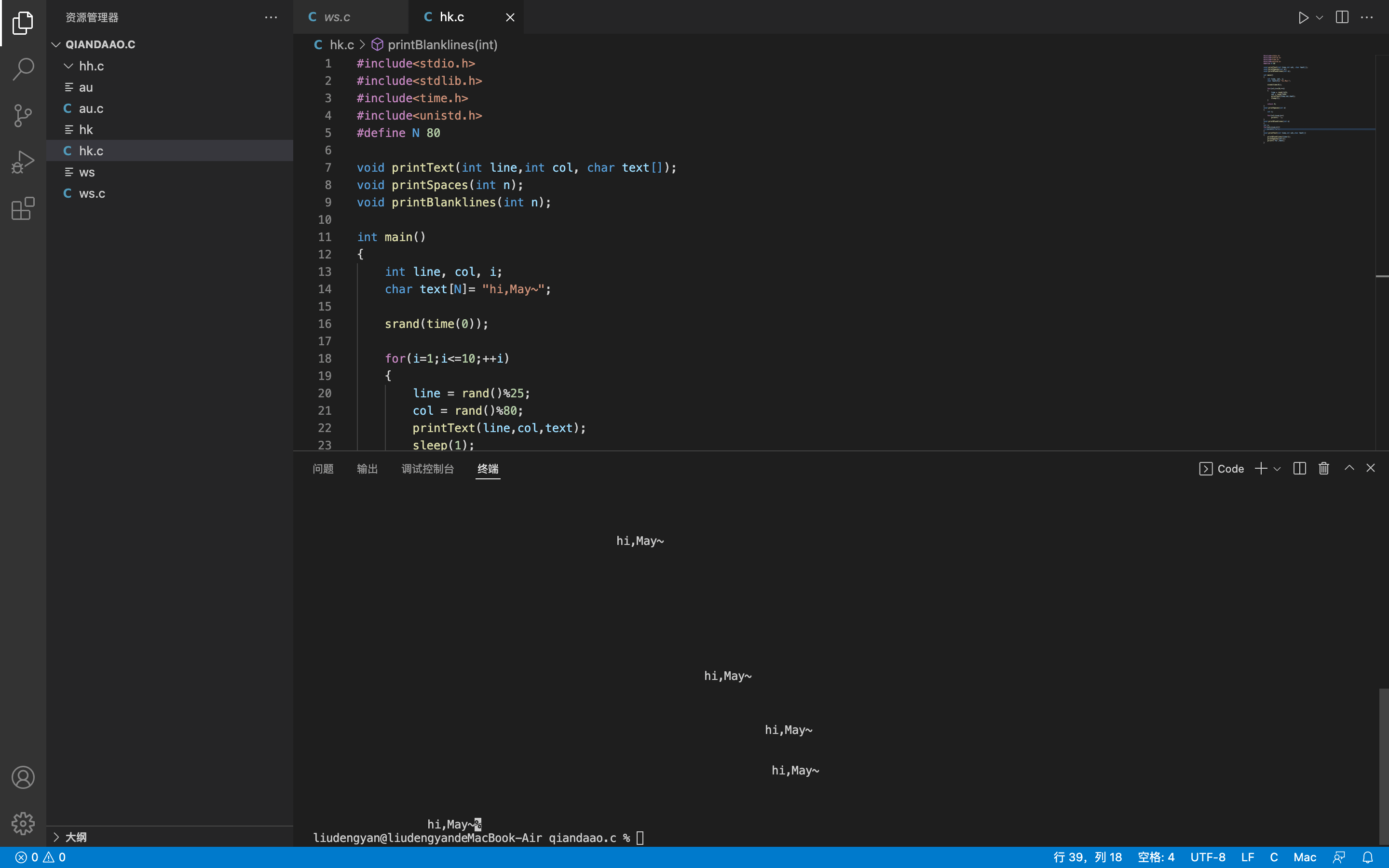Open the Extensions view

click(23, 208)
